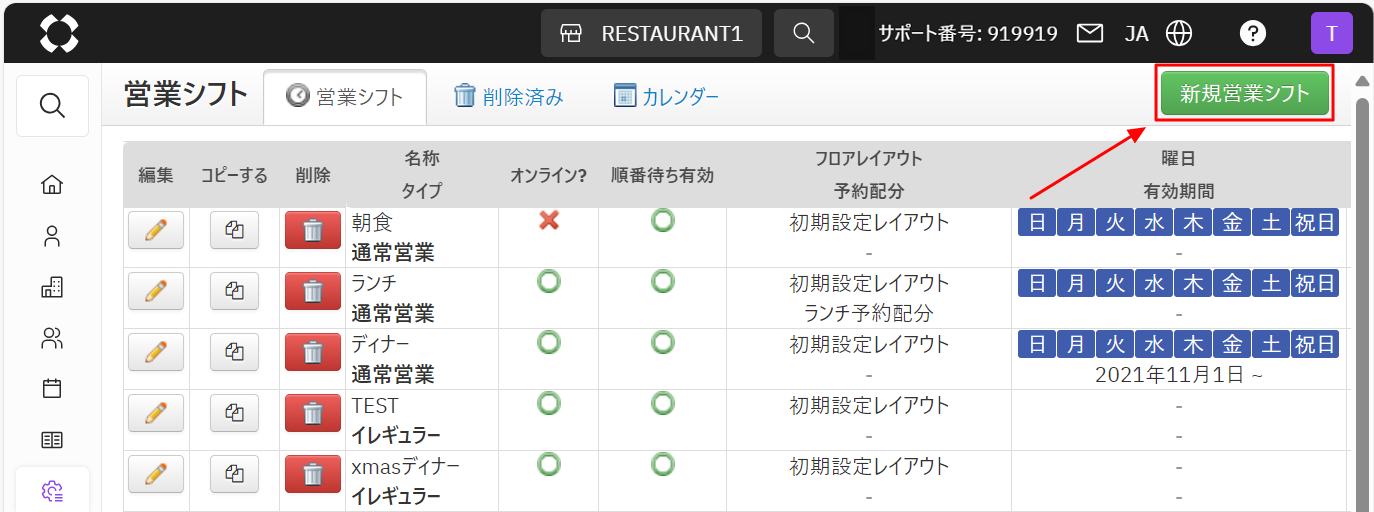Open the purple T user menu

[x=1331, y=33]
